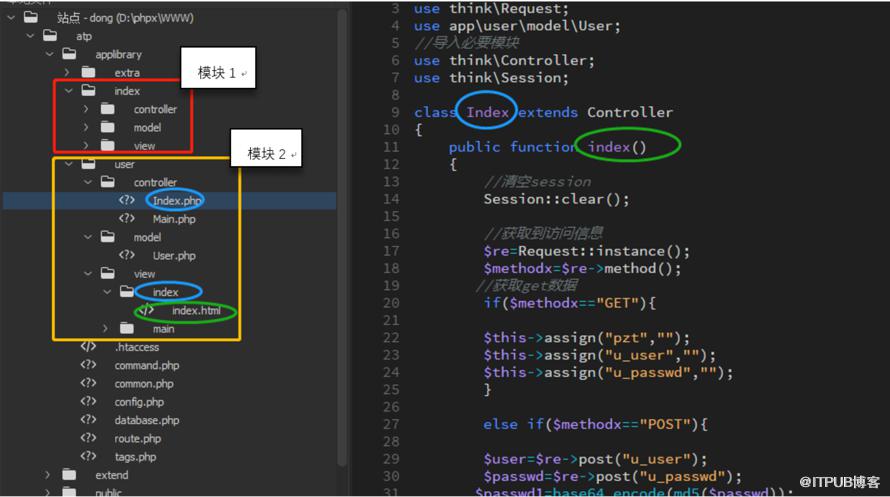Expand the main folder chevron
The image size is (890, 497).
105,328
